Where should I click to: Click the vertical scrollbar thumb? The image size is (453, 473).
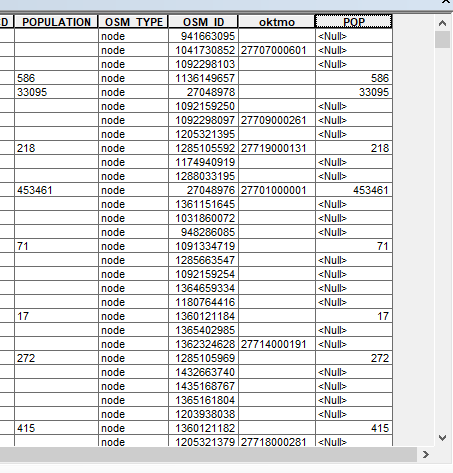coord(442,40)
